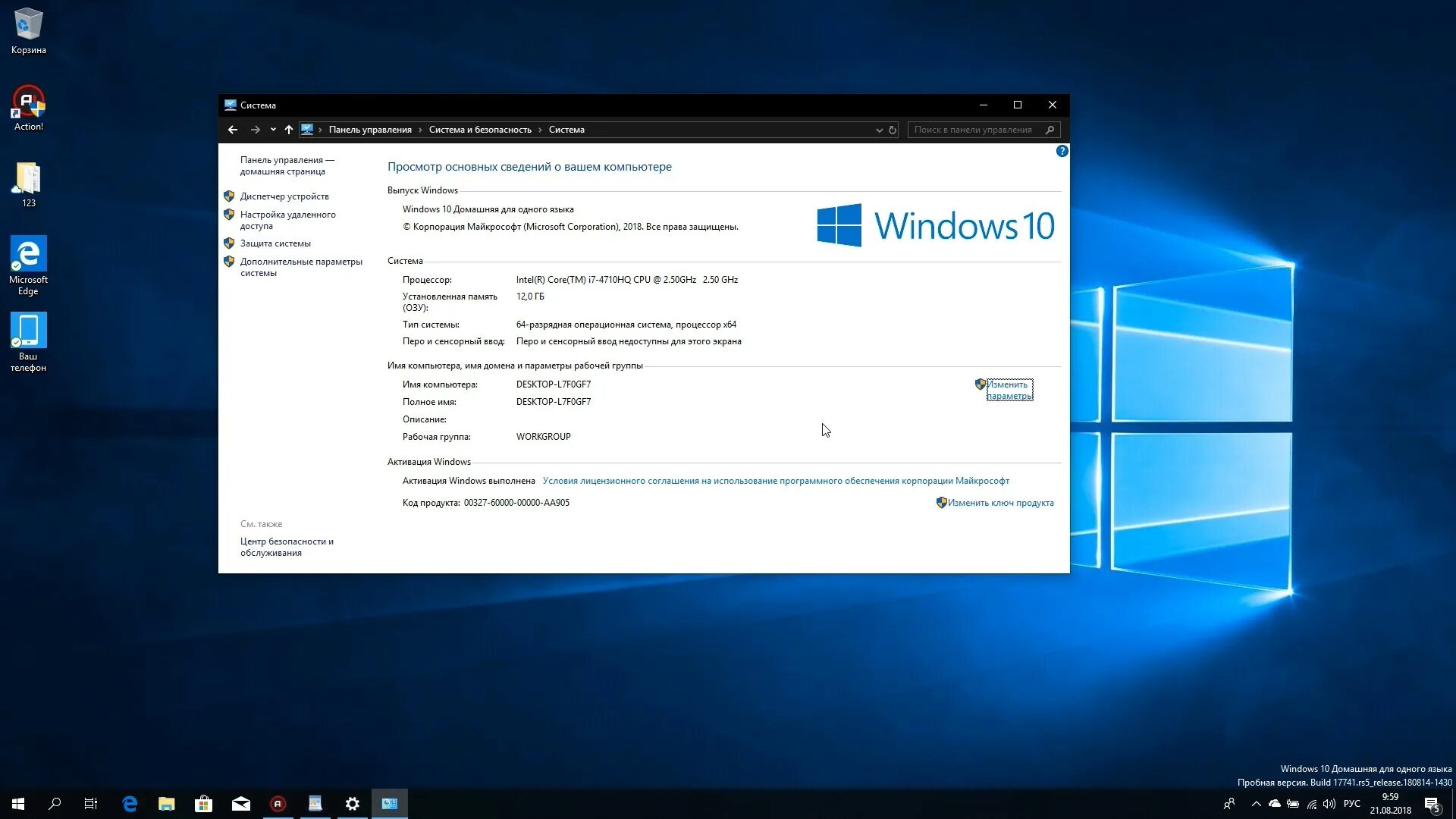Click the back navigation arrow
This screenshot has width=1456, height=819.
pyautogui.click(x=233, y=130)
